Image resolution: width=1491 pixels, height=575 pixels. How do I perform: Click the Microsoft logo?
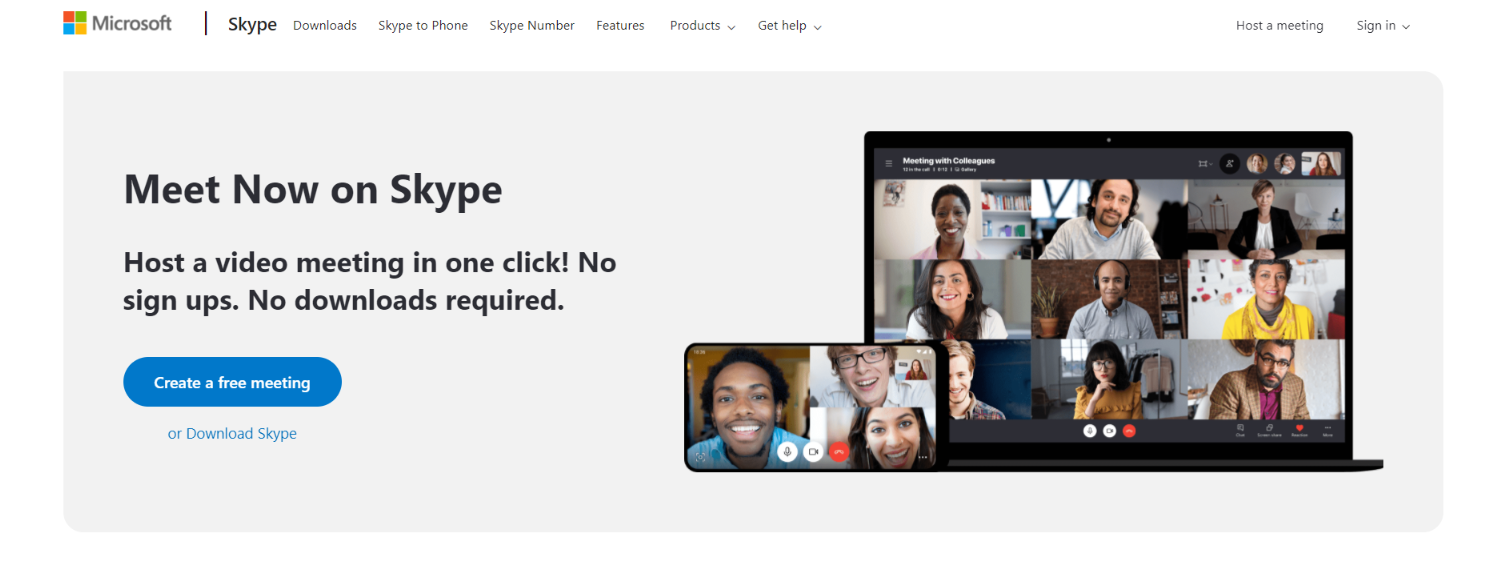117,23
